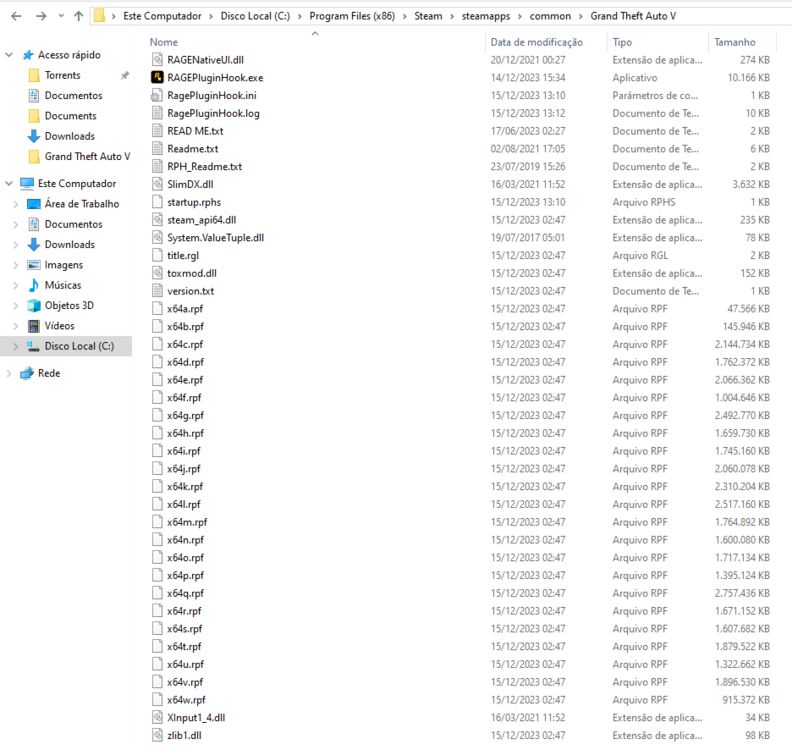Select RAGENativeUI.dll file icon

coord(158,60)
